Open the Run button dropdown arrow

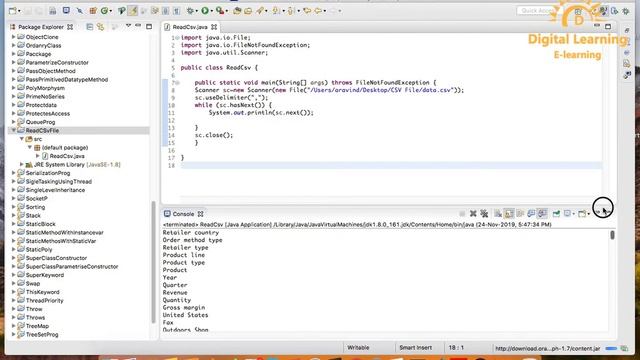pos(211,11)
